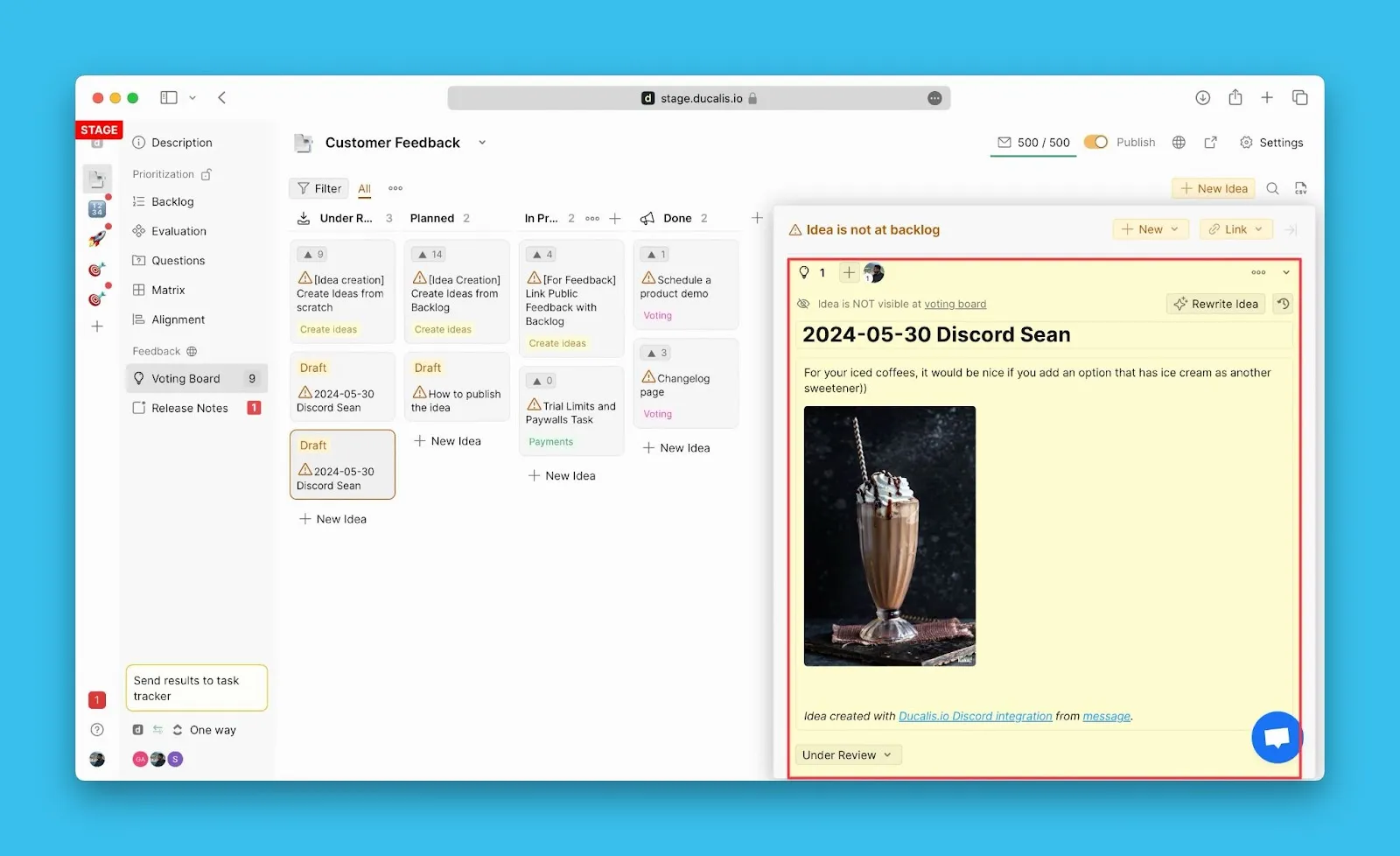Click the Rewrite Idea button

(1215, 304)
